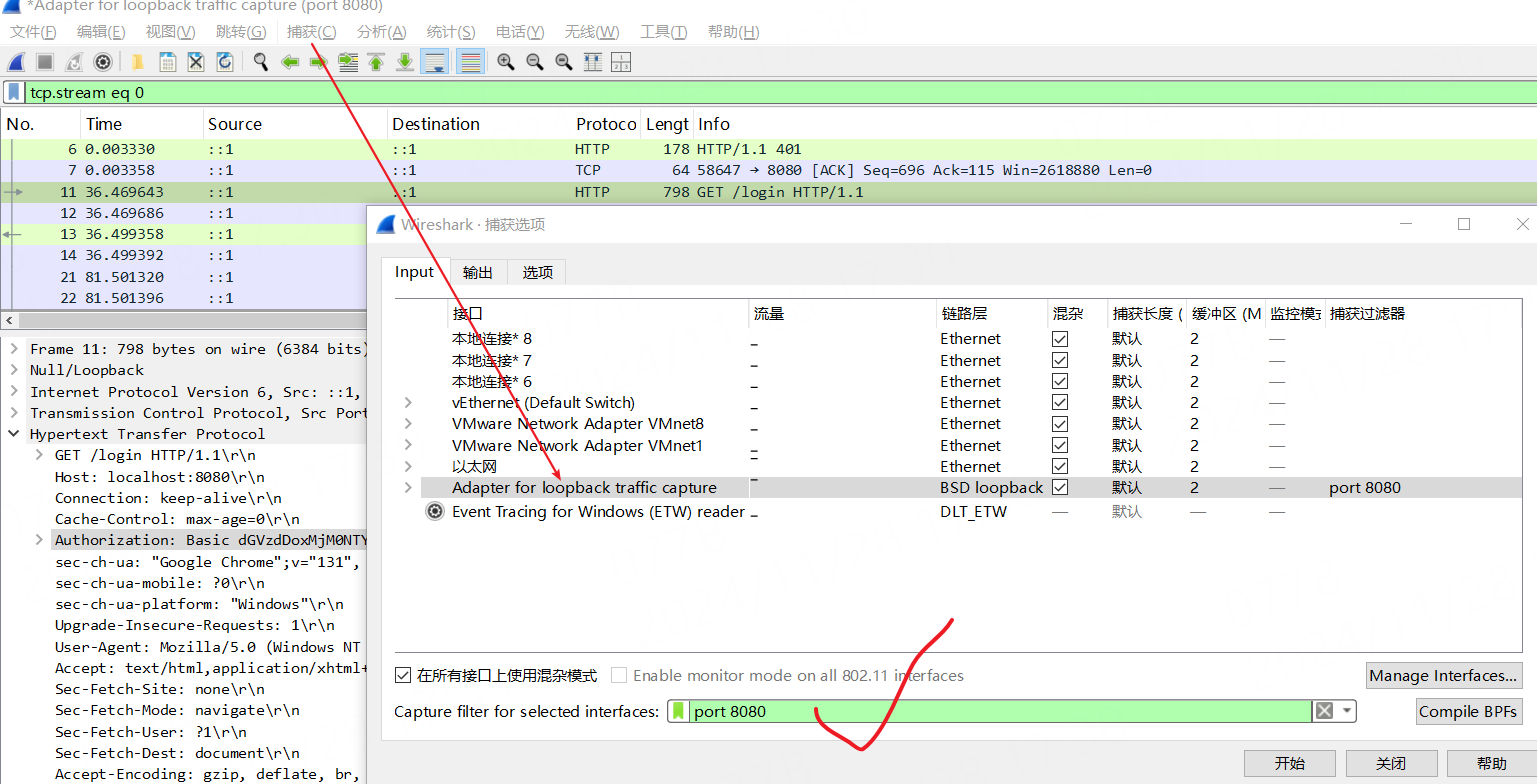Expand 以太网 interface row
Viewport: 1537px width, 784px height.
click(x=408, y=466)
